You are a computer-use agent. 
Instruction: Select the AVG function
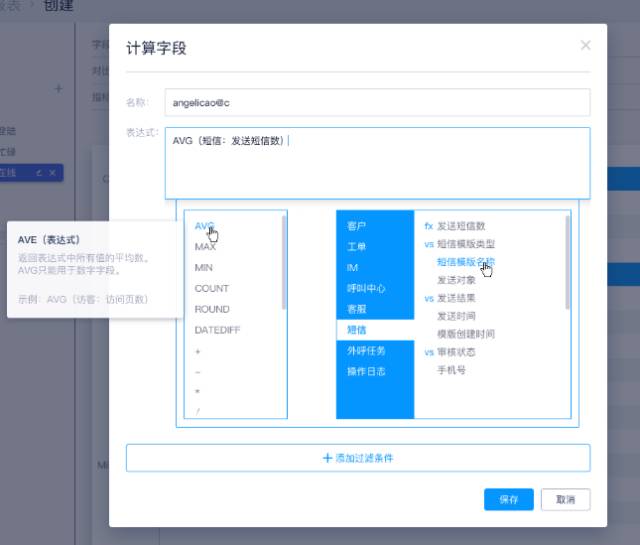point(204,226)
